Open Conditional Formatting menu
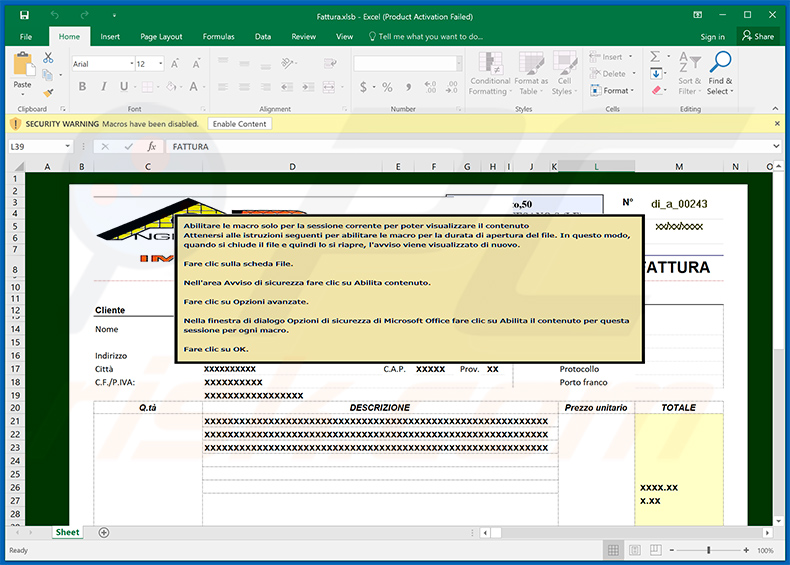This screenshot has width=790, height=565. click(x=490, y=74)
